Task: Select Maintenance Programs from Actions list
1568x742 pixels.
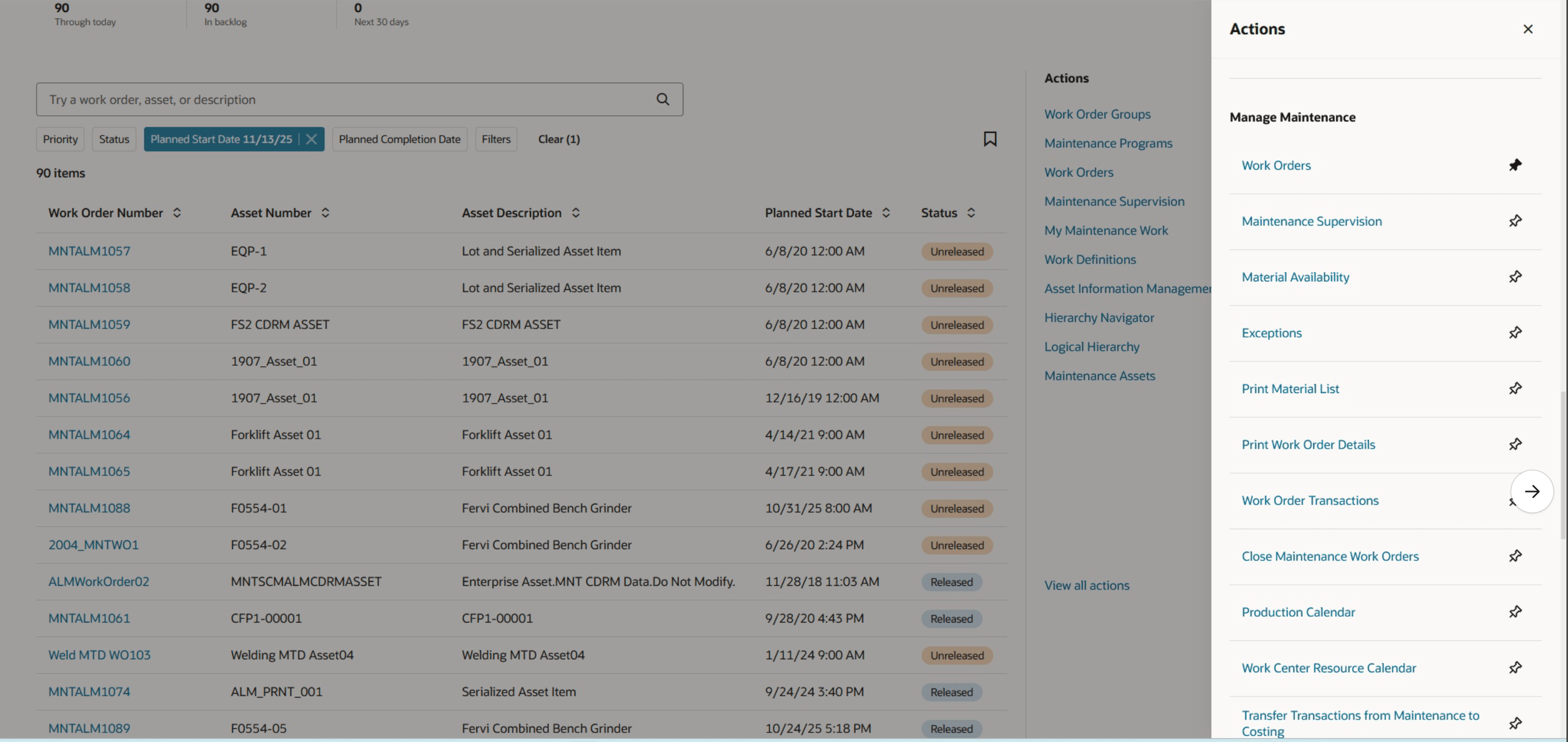Action: tap(1108, 143)
